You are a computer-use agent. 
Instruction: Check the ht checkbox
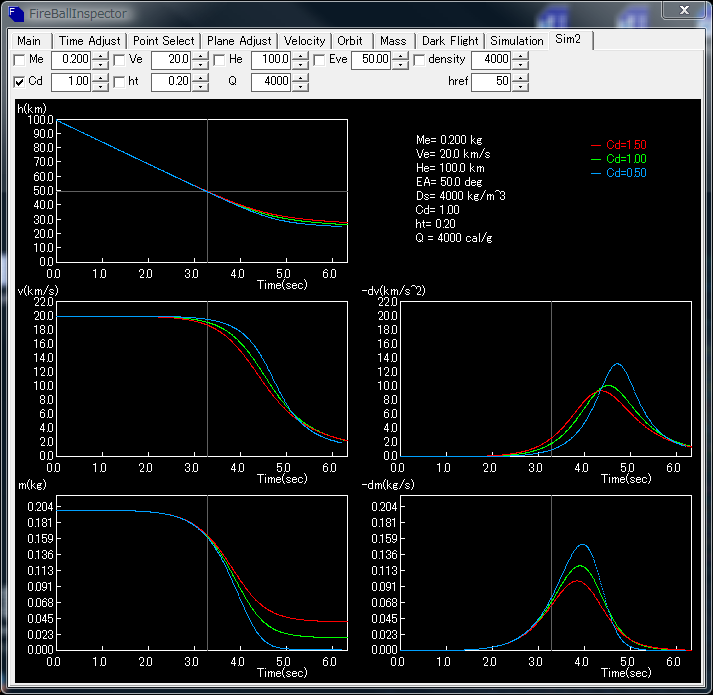click(120, 82)
